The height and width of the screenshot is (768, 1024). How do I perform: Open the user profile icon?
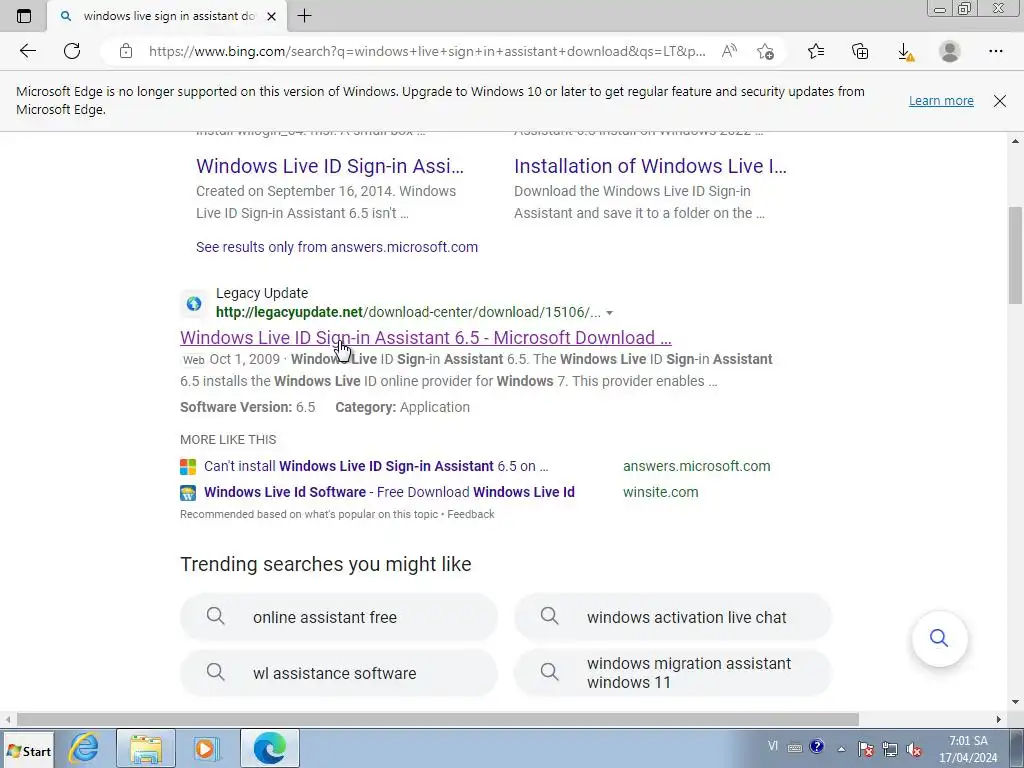coord(950,51)
